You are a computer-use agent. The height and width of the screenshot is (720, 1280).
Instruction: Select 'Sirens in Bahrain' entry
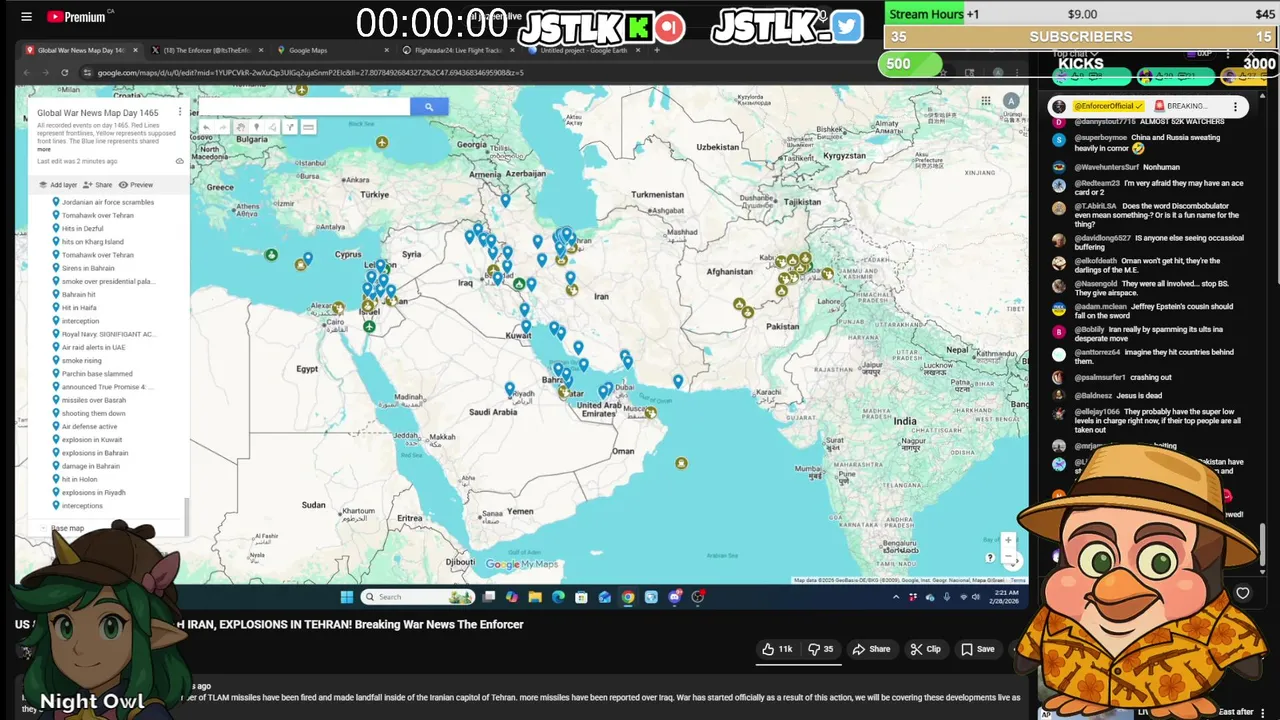click(88, 268)
